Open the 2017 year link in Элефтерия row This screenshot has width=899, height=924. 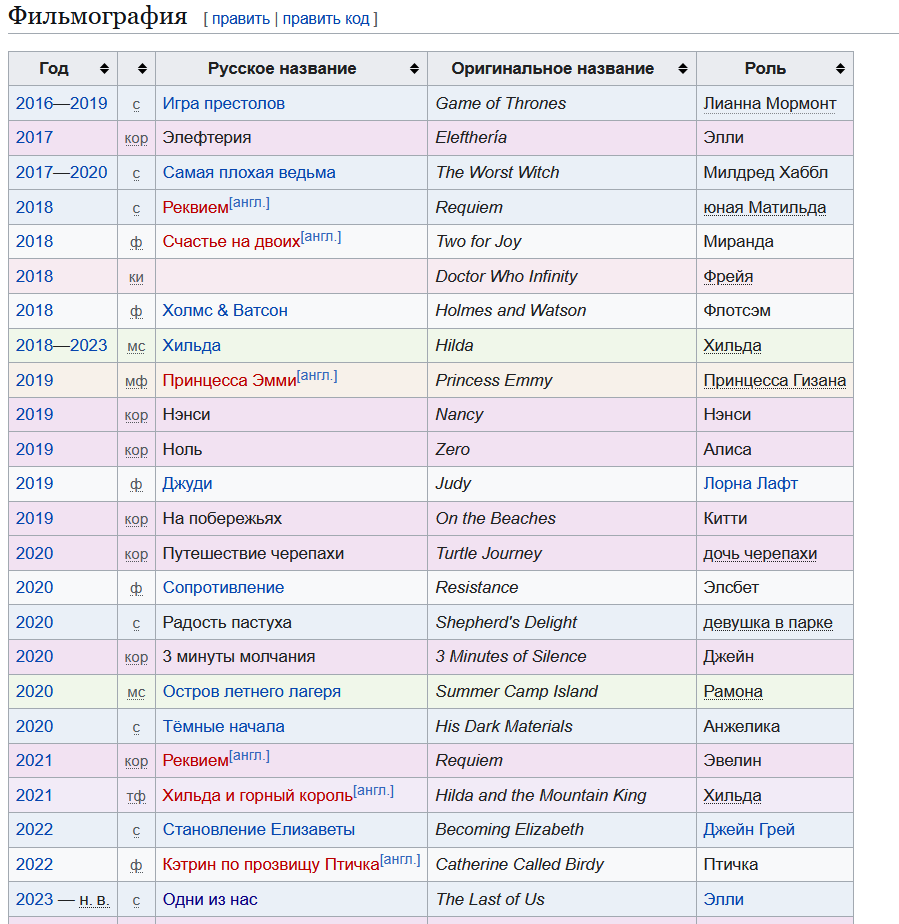(x=34, y=138)
